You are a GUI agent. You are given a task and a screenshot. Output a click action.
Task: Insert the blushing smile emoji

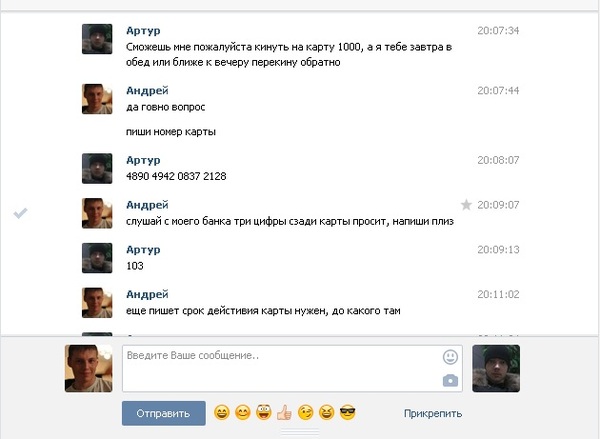pyautogui.click(x=243, y=413)
